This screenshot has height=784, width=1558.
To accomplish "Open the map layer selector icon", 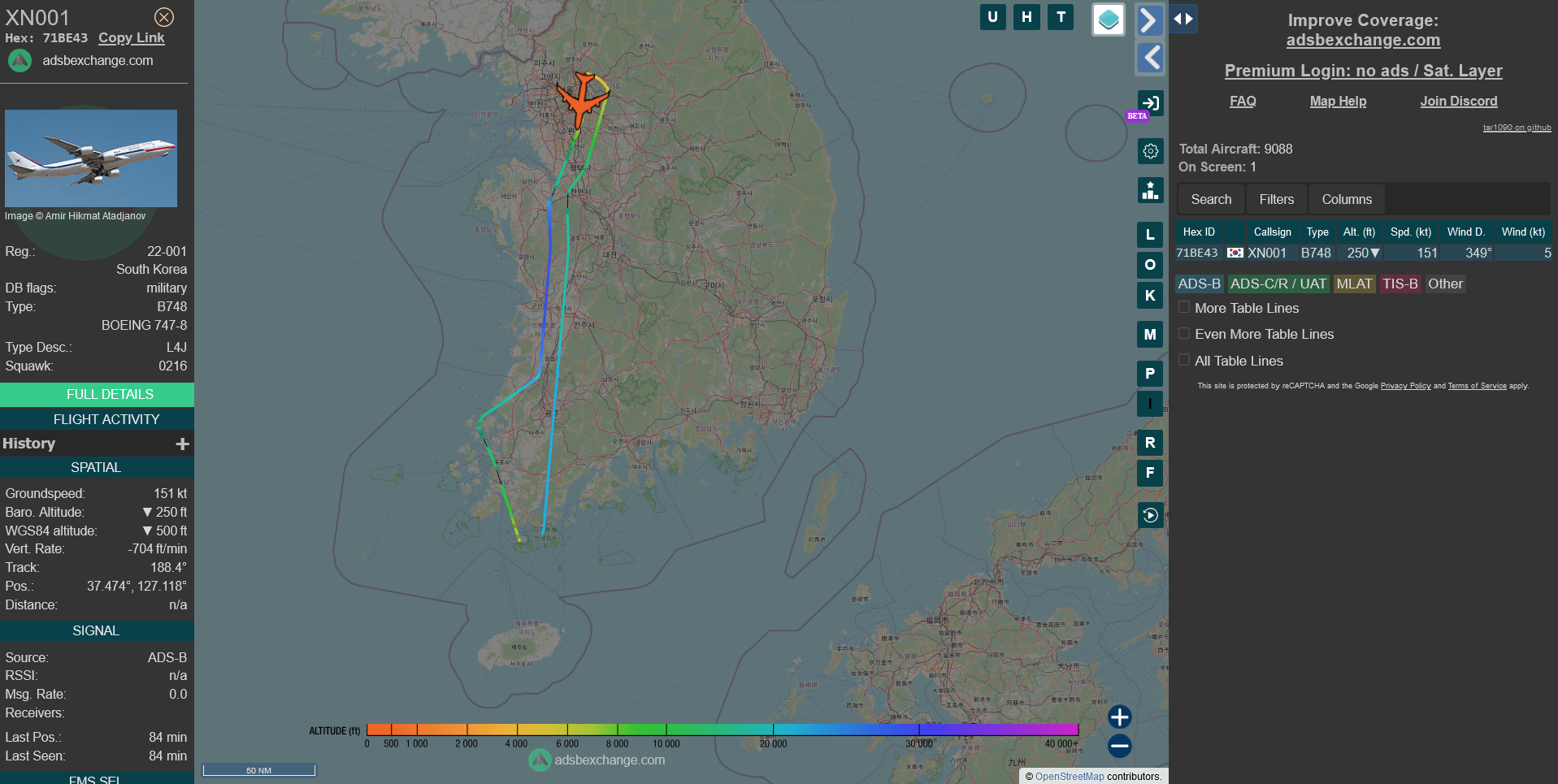I will coord(1108,19).
